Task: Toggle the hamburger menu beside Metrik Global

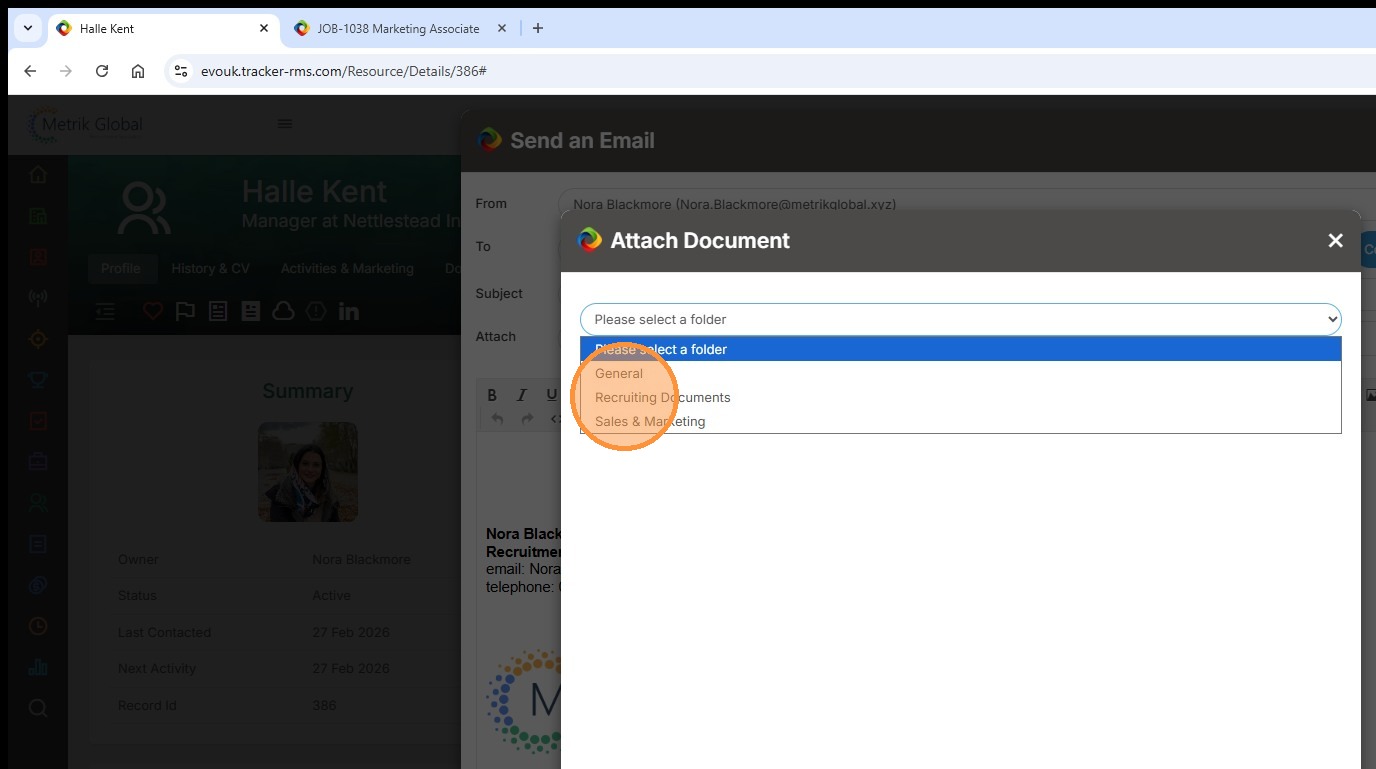Action: coord(285,124)
